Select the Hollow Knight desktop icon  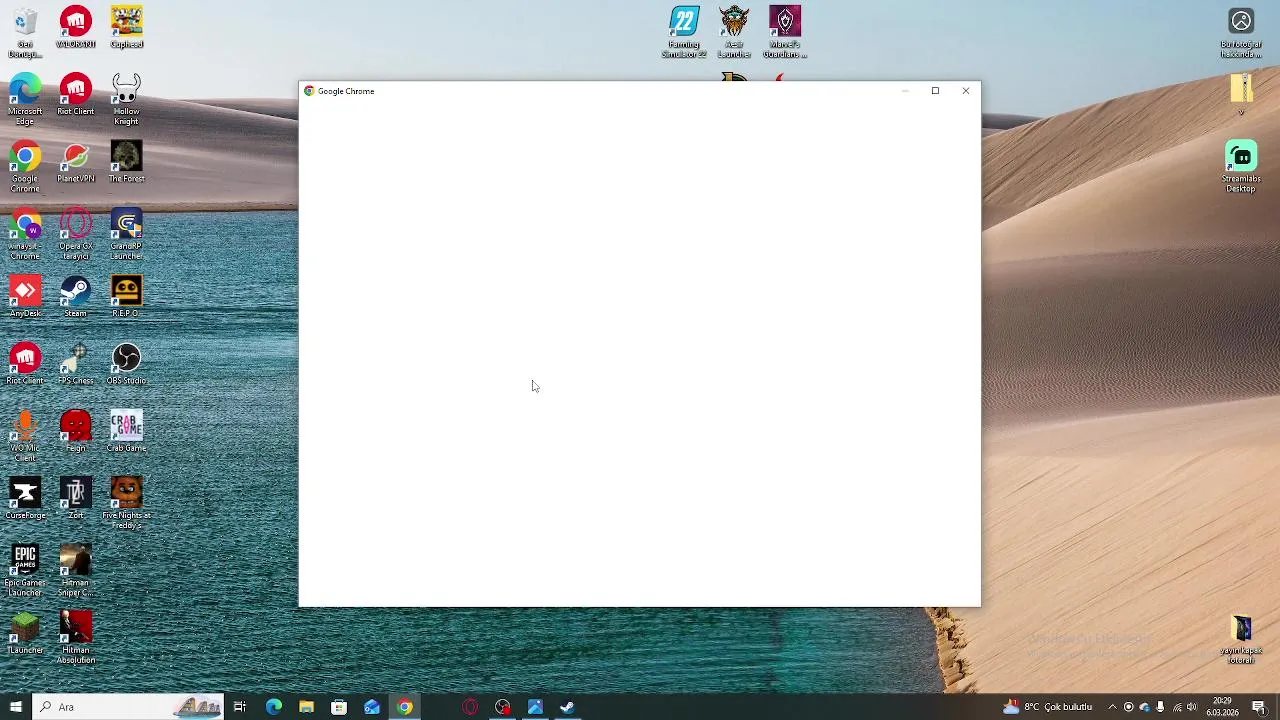click(126, 99)
